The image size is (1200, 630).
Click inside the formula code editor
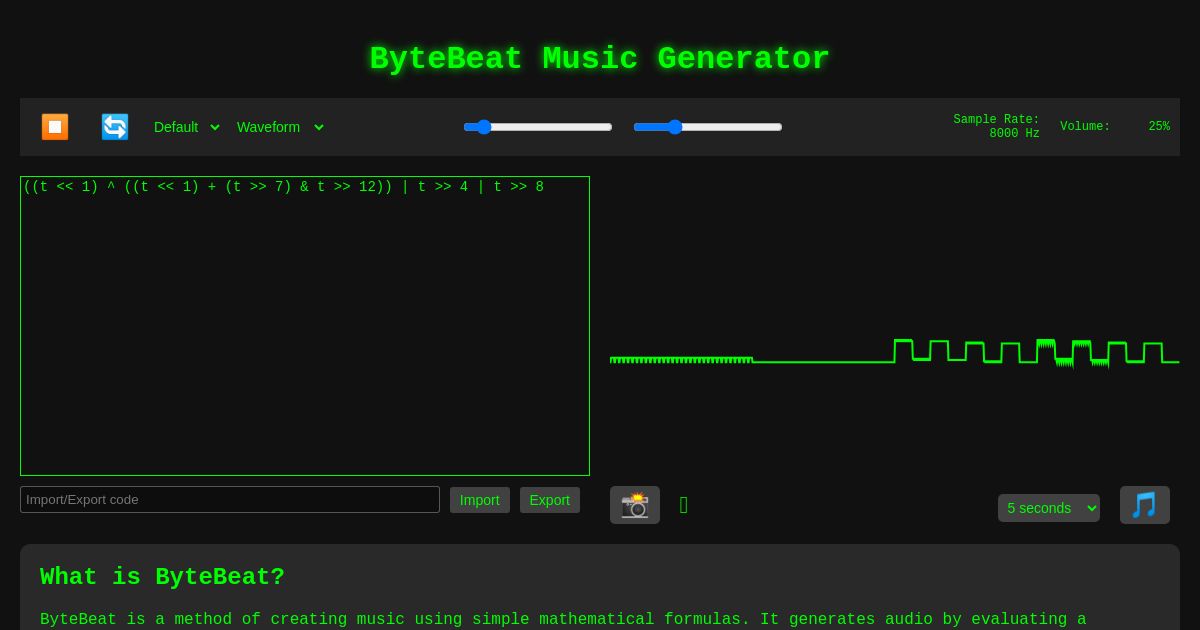(305, 326)
